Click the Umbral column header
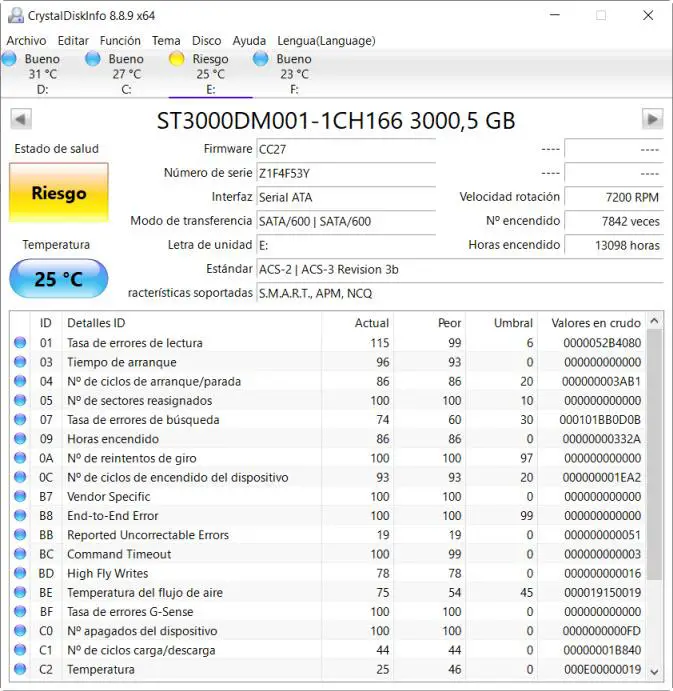 point(502,323)
